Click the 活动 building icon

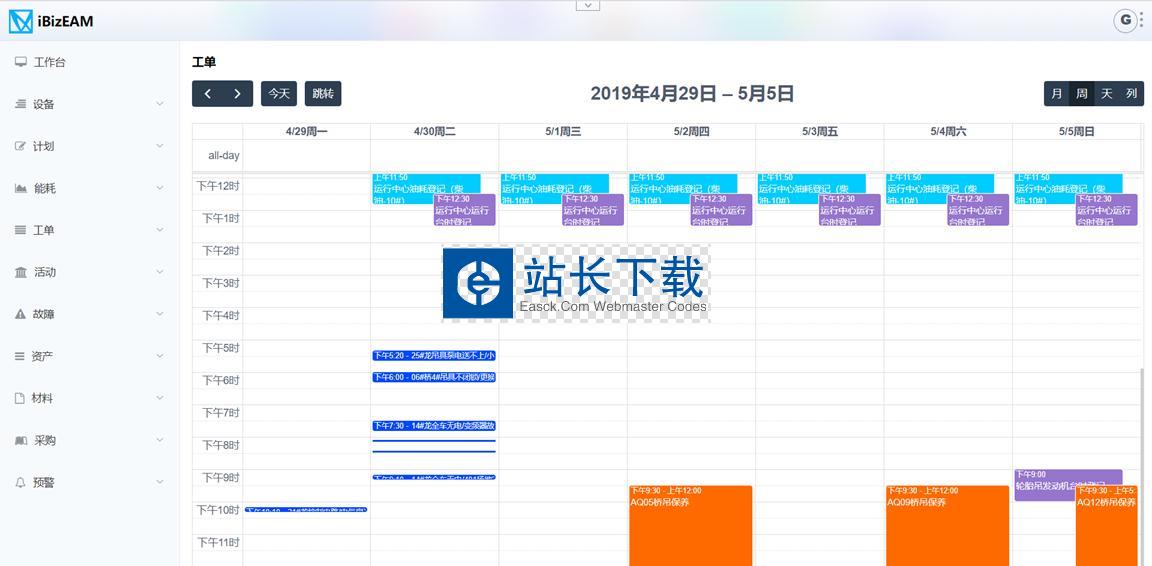pos(21,272)
